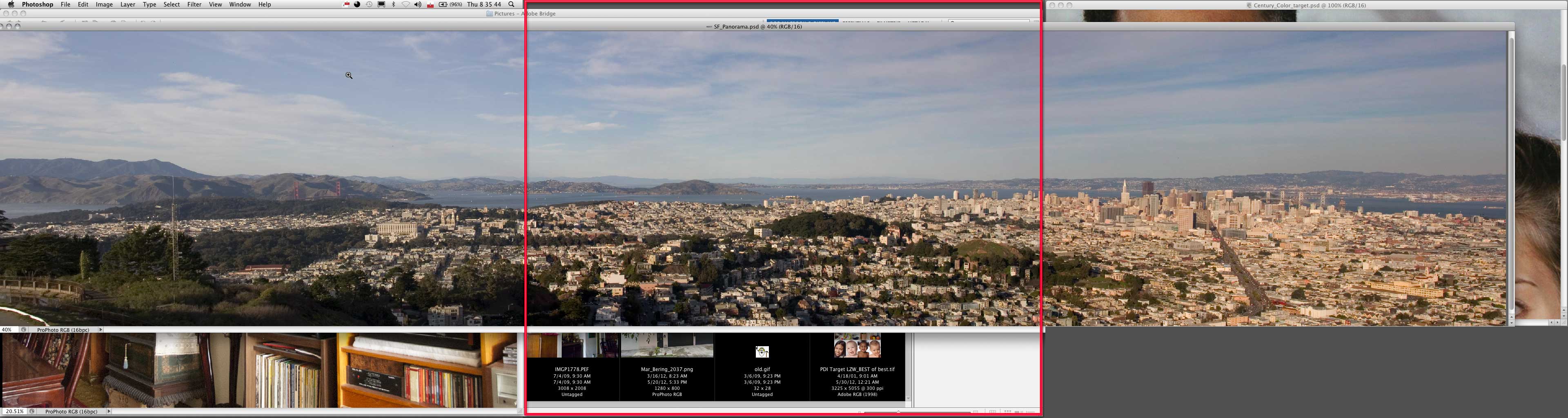
Task: Open the Filter menu
Action: coord(194,4)
